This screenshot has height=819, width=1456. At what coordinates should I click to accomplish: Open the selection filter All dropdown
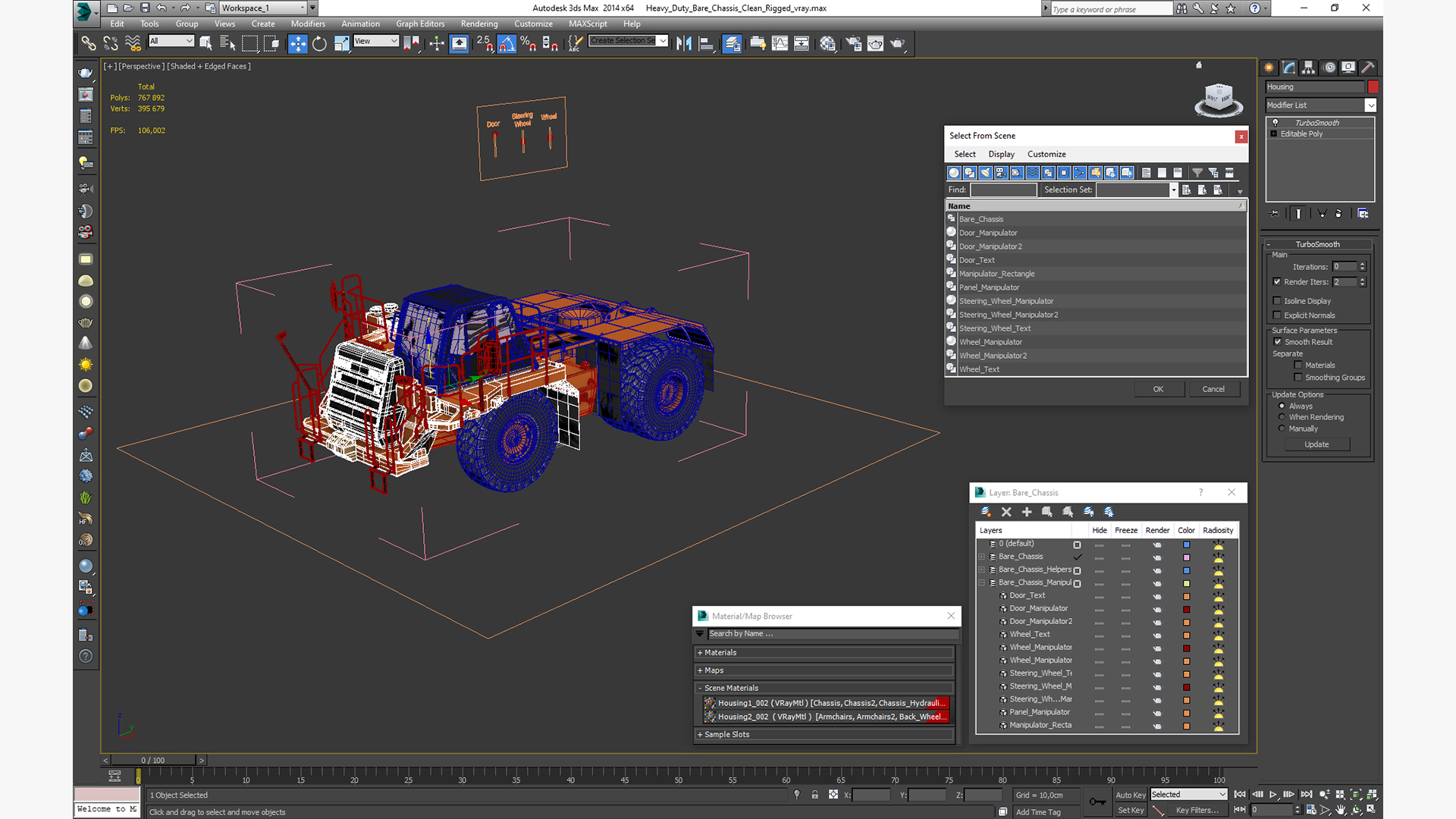[172, 41]
